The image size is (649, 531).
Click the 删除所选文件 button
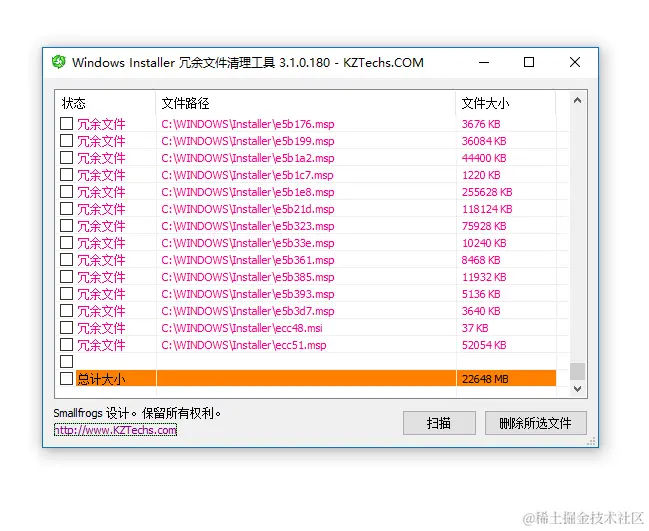pos(536,423)
